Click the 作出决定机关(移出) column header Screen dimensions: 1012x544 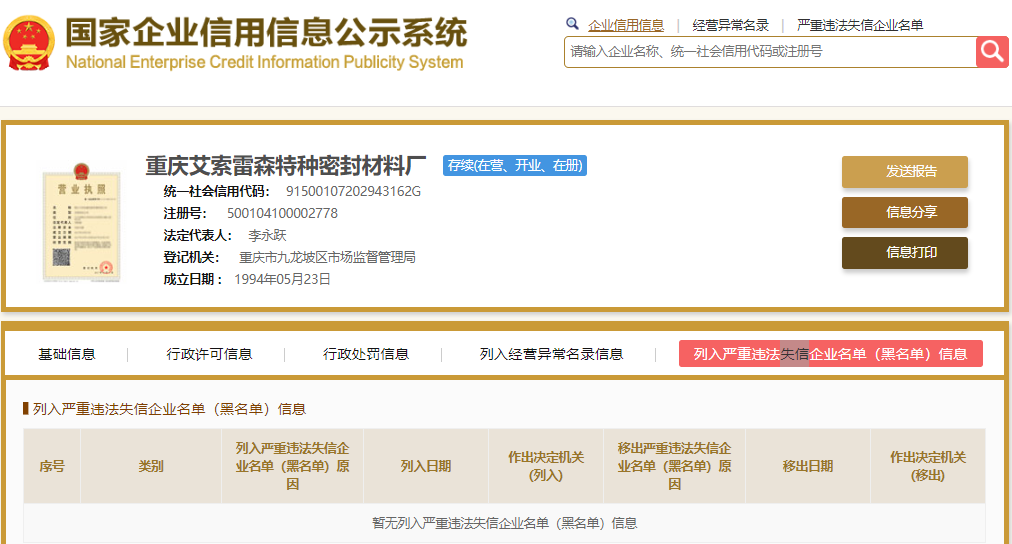click(928, 466)
